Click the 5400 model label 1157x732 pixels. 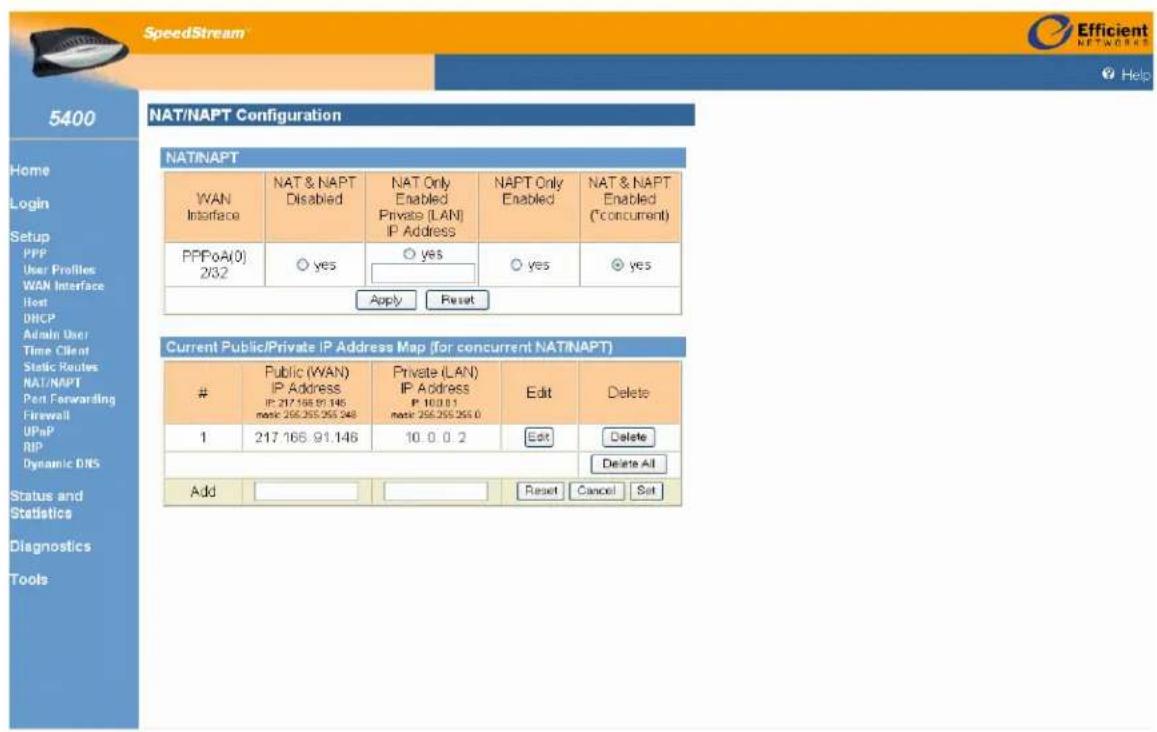[x=72, y=118]
